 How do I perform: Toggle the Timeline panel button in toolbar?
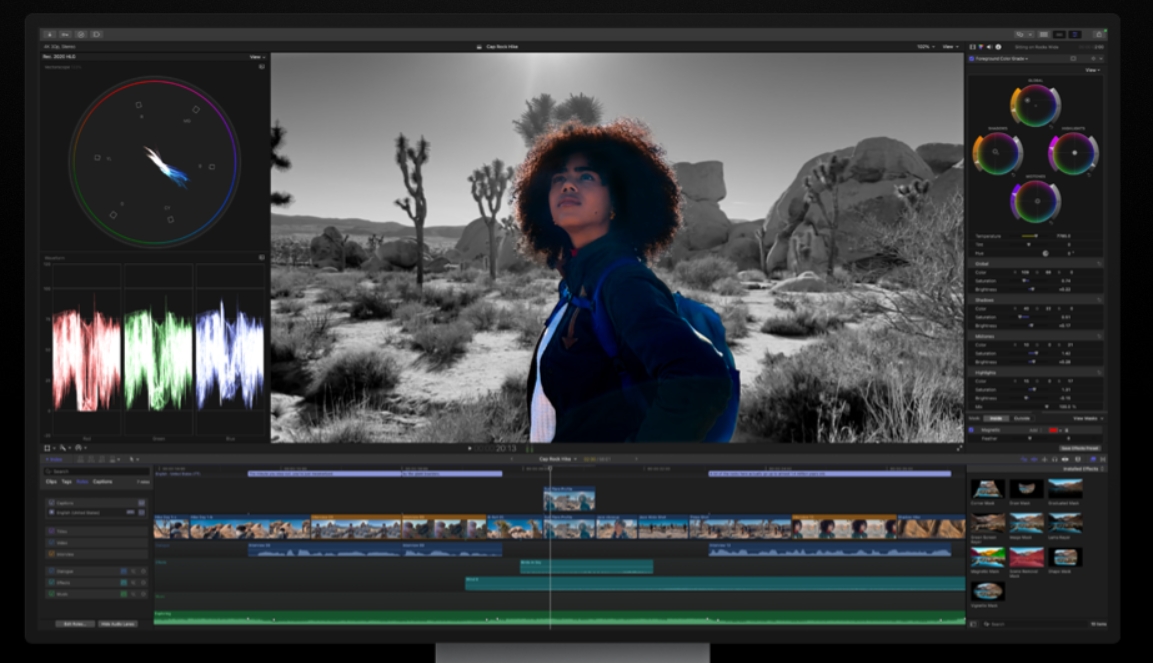[x=1059, y=35]
